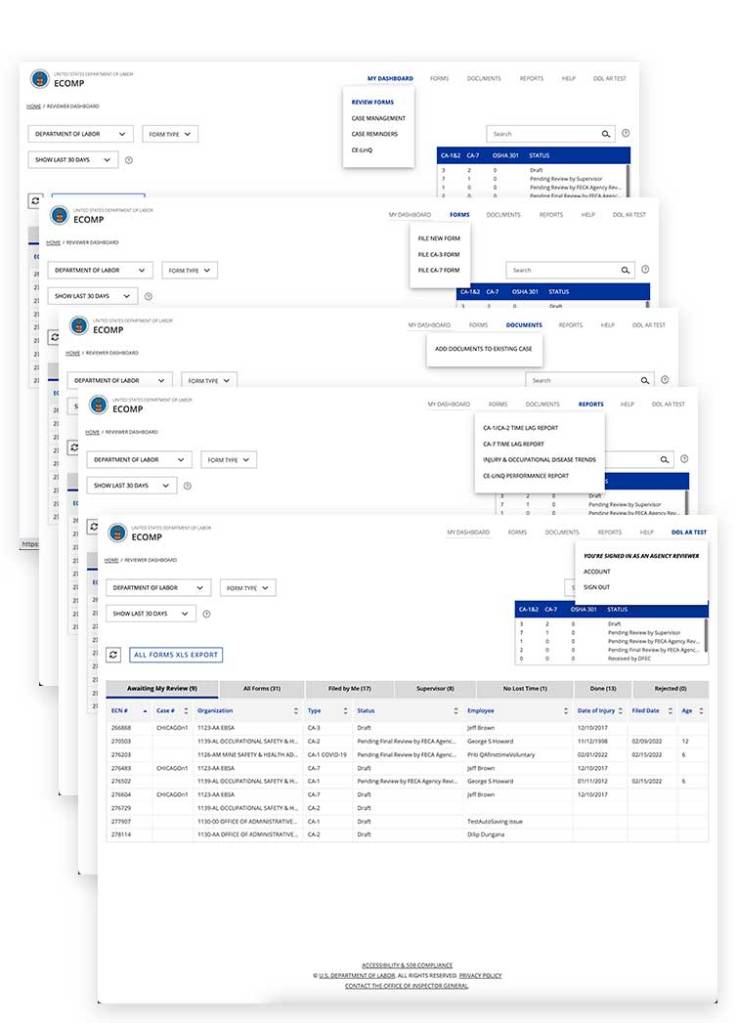Screen dimensions: 737x1023
Task: Open Department of Labor dropdown in frontmost window
Action: 158,588
